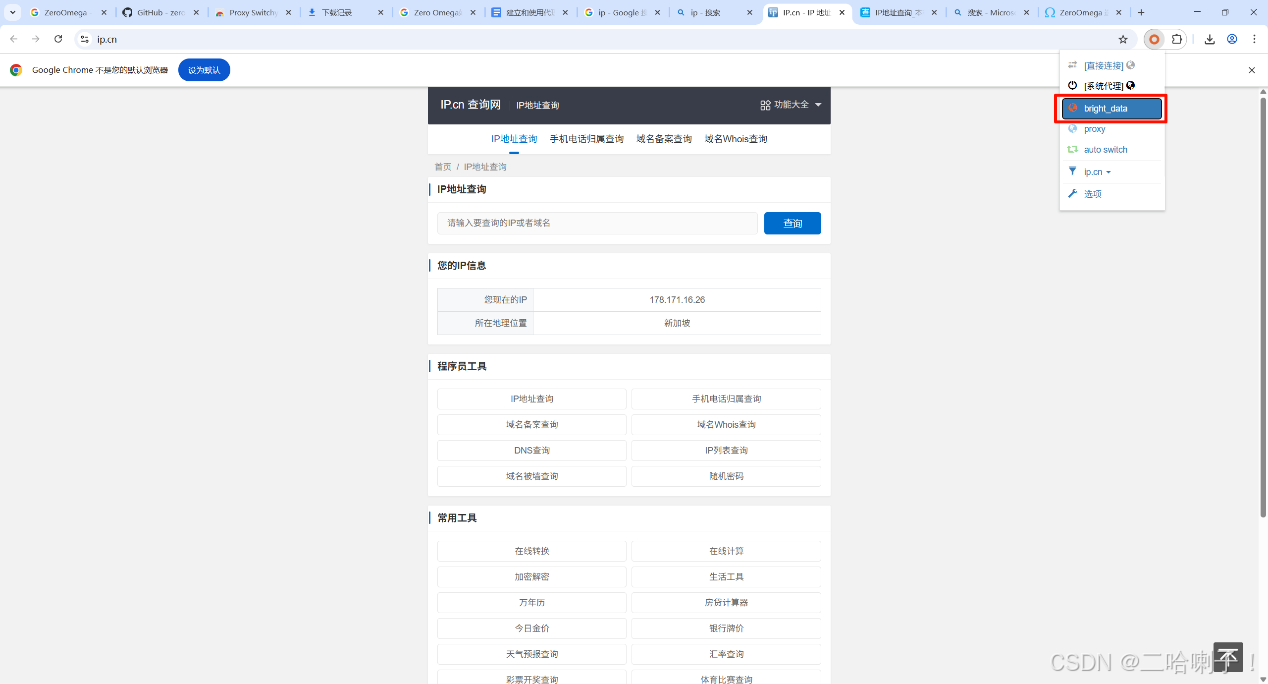Viewport: 1268px width, 684px height.
Task: Open the 域名备案查询 nav tab
Action: (x=664, y=139)
